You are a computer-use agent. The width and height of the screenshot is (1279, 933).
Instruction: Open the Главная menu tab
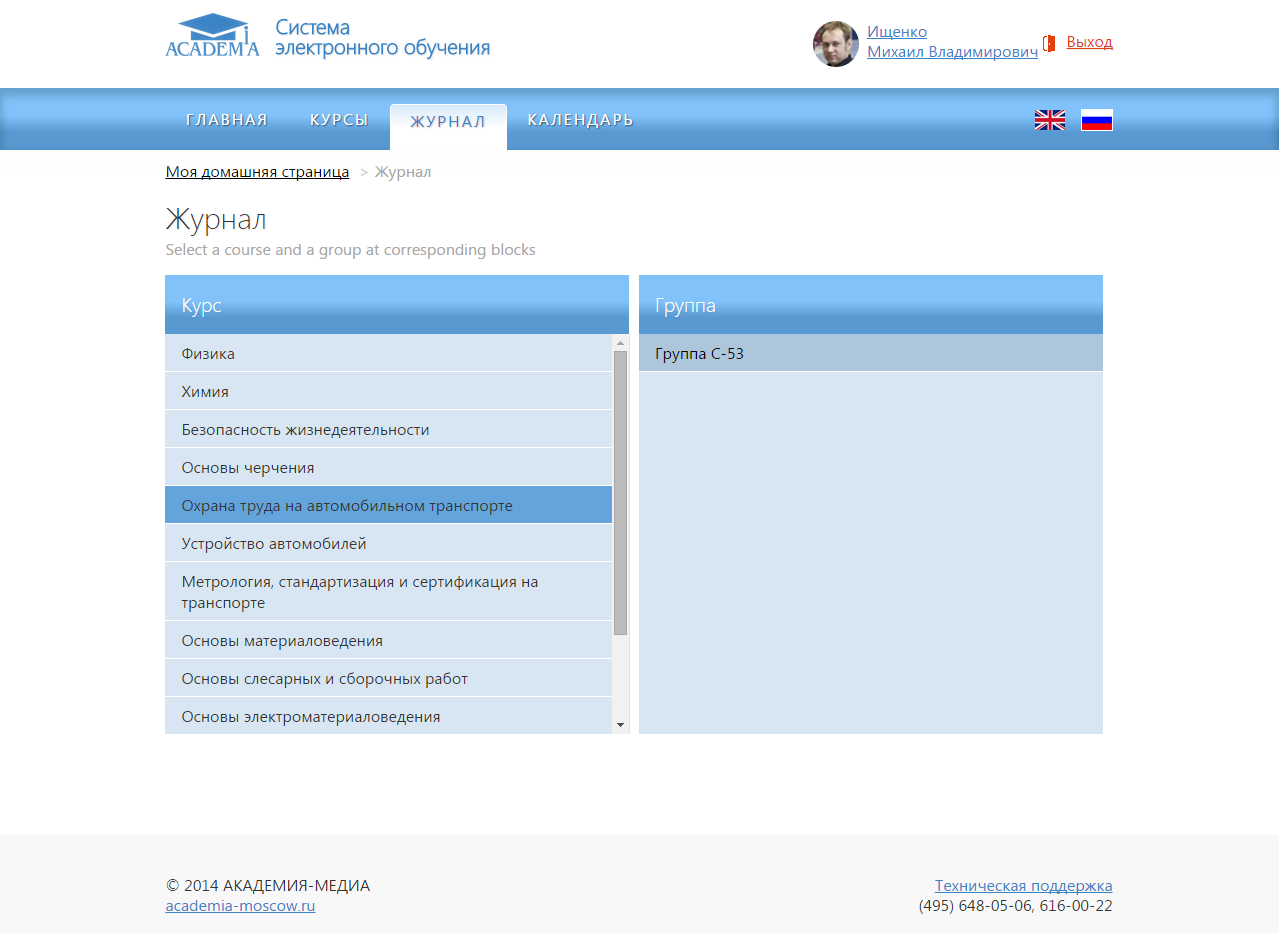(227, 120)
